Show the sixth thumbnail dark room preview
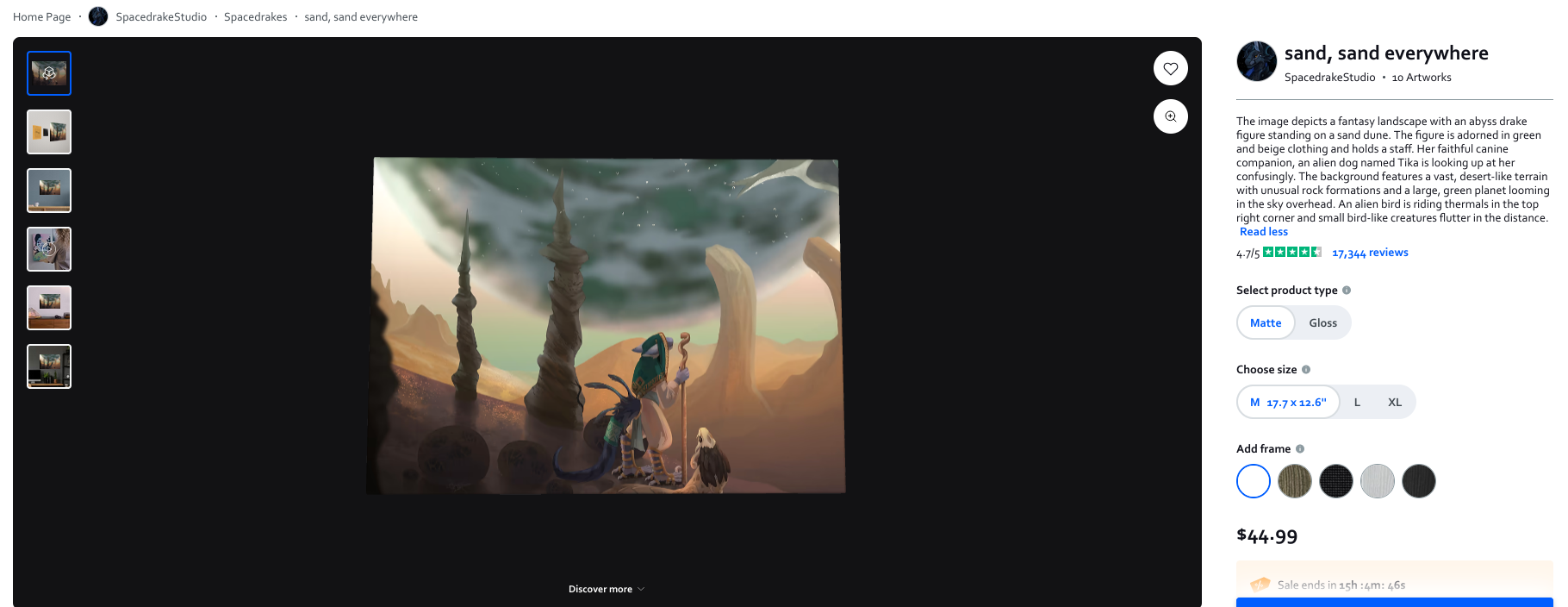This screenshot has width=1568, height=607. click(49, 366)
